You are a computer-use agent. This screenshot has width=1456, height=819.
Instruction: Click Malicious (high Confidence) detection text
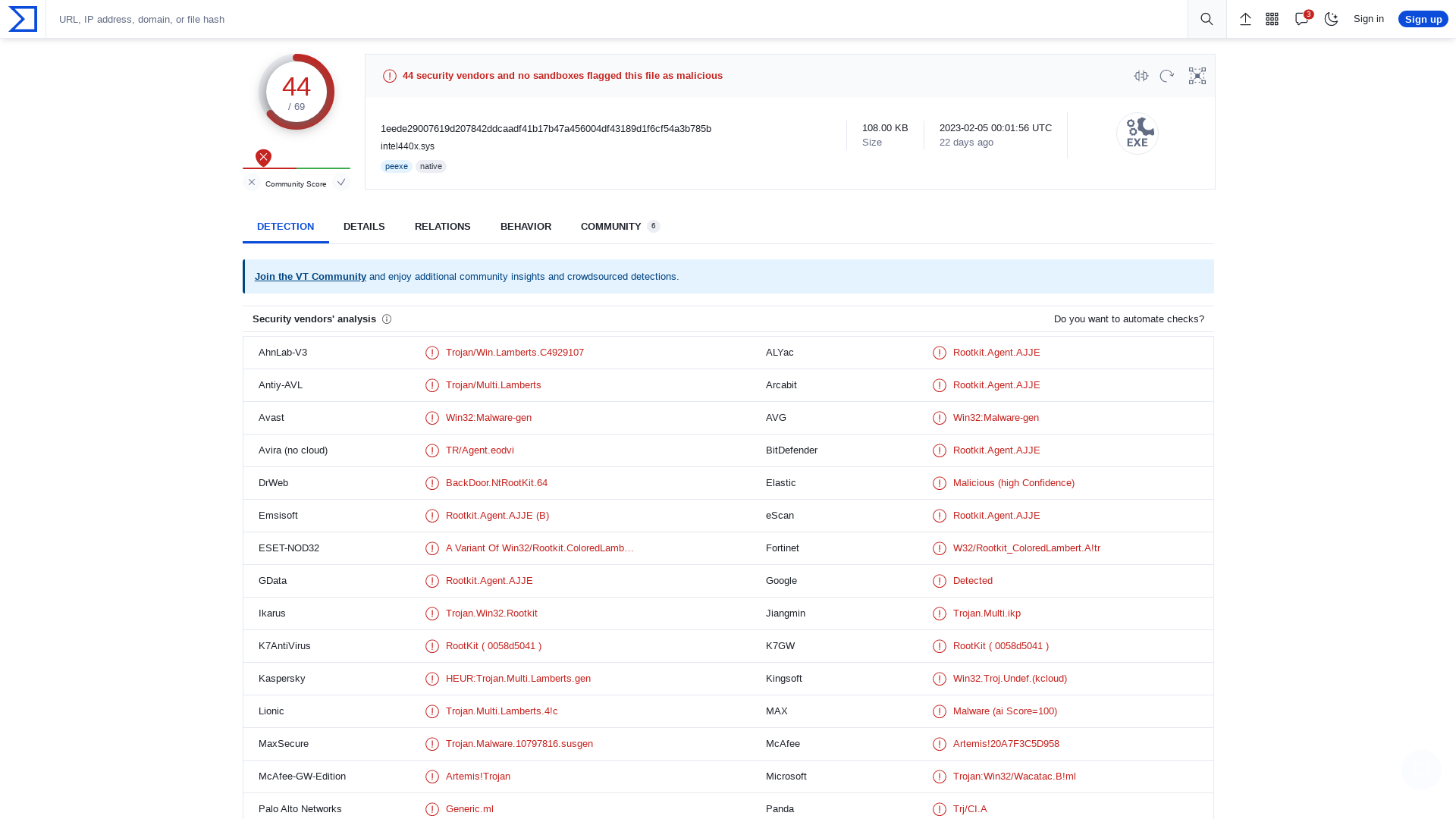pos(1014,483)
